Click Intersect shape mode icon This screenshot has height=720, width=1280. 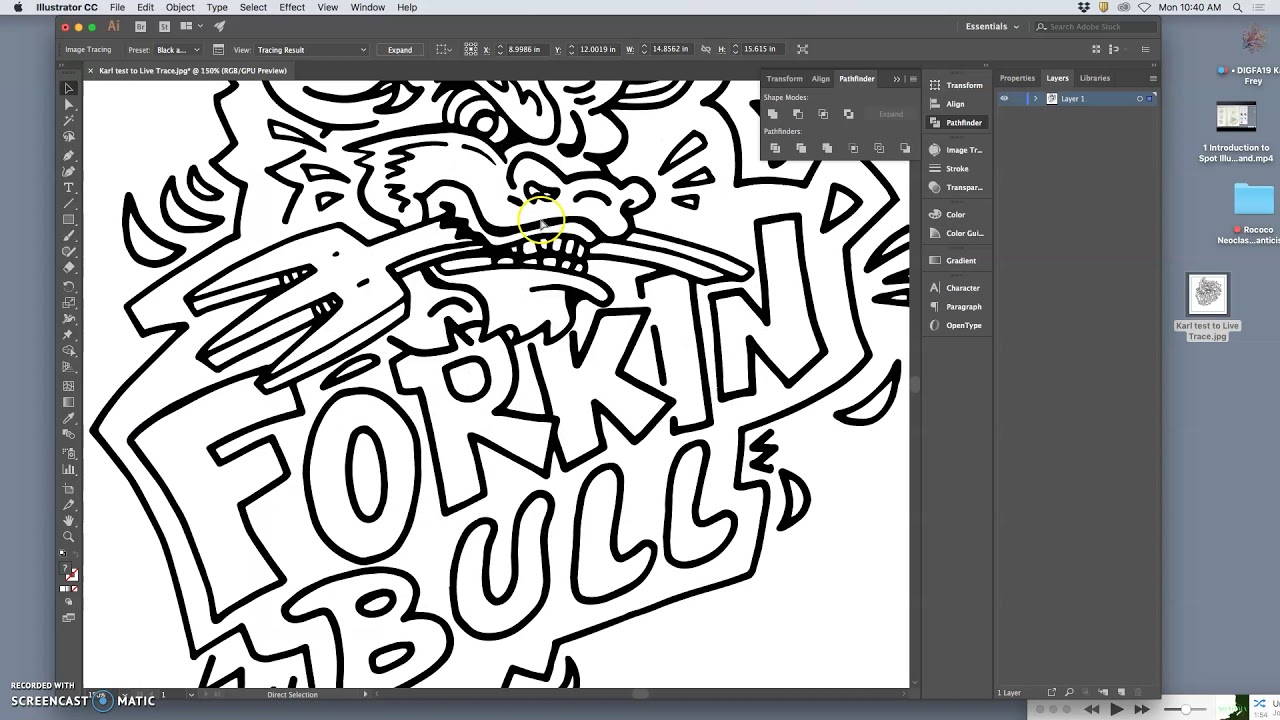(823, 114)
